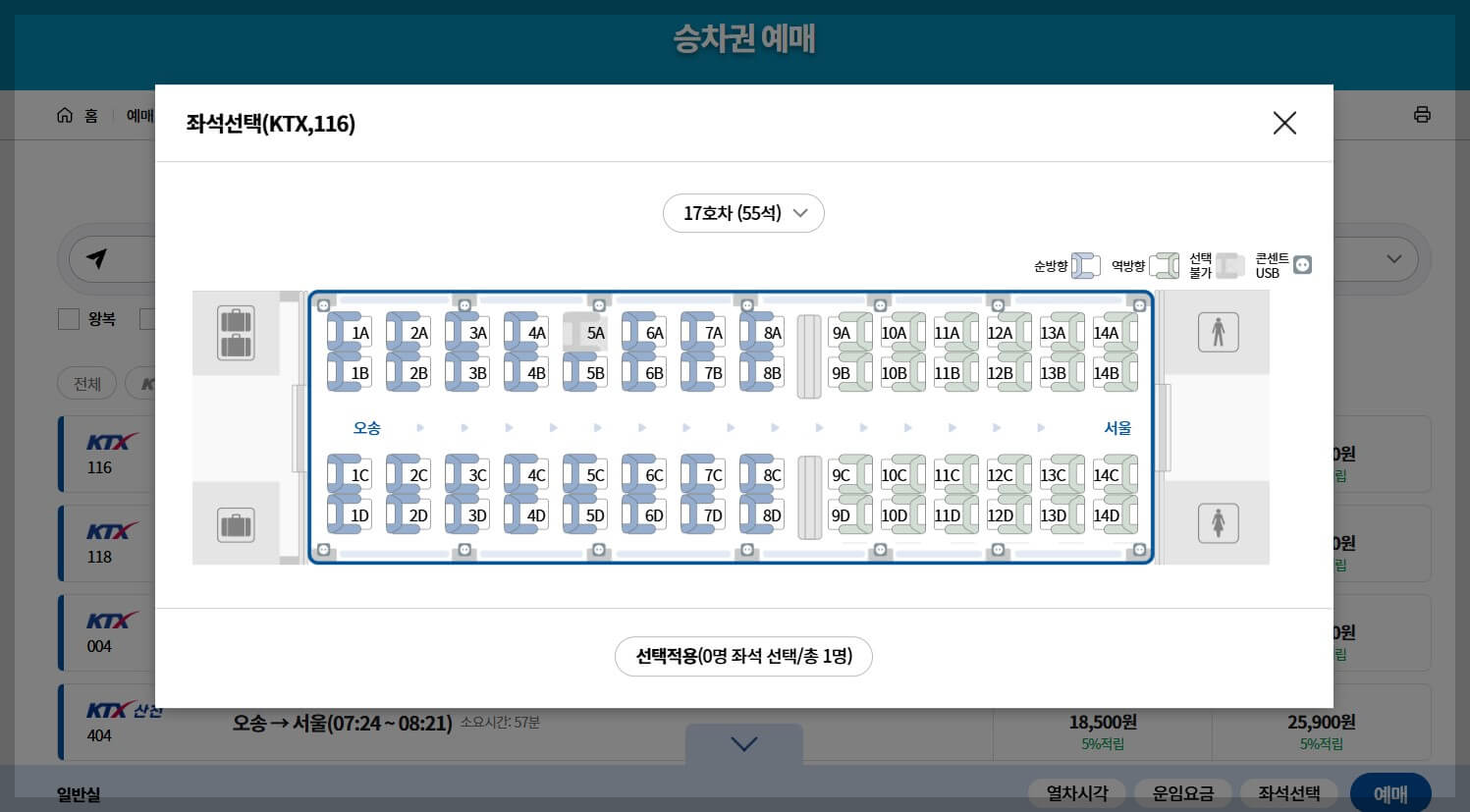Click the 예매 breadcrumb menu item

pyautogui.click(x=137, y=115)
